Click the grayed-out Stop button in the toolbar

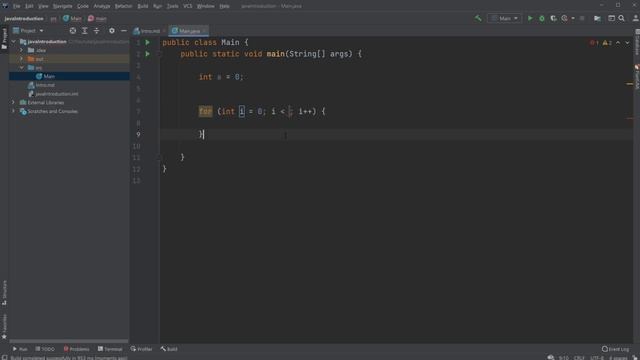[582, 18]
